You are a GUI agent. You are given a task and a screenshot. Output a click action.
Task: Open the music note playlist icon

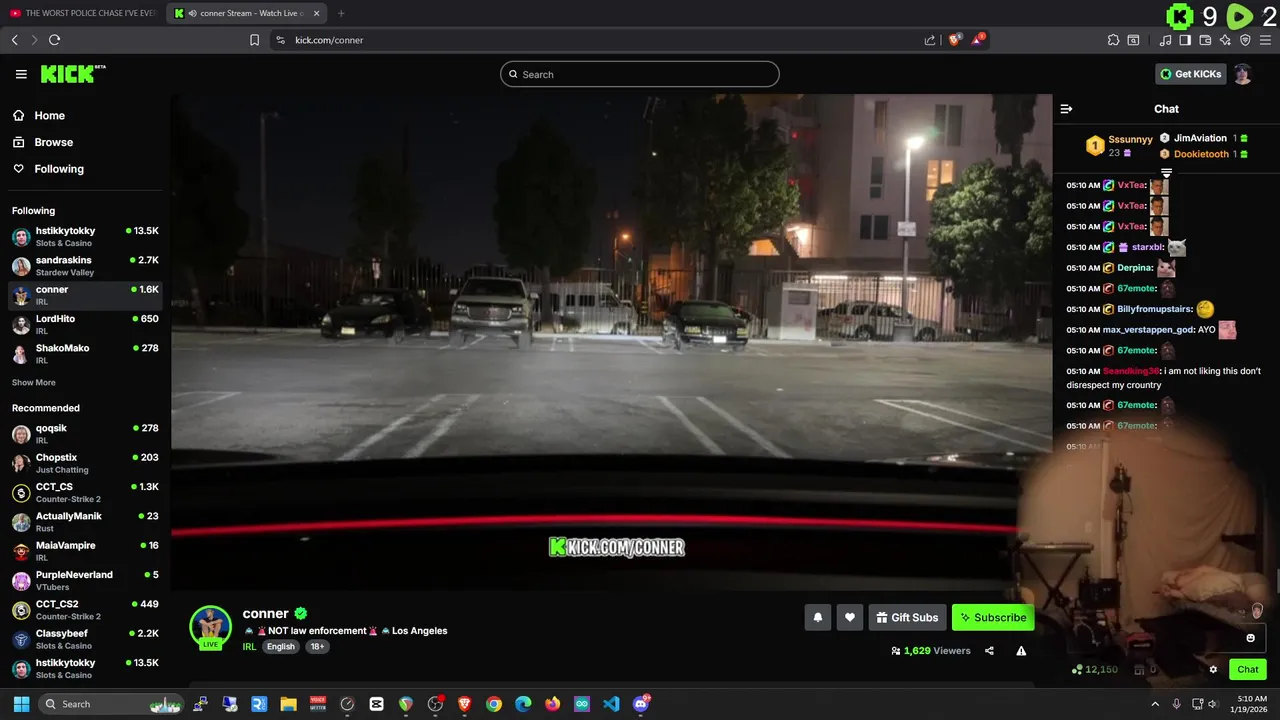click(x=1165, y=40)
